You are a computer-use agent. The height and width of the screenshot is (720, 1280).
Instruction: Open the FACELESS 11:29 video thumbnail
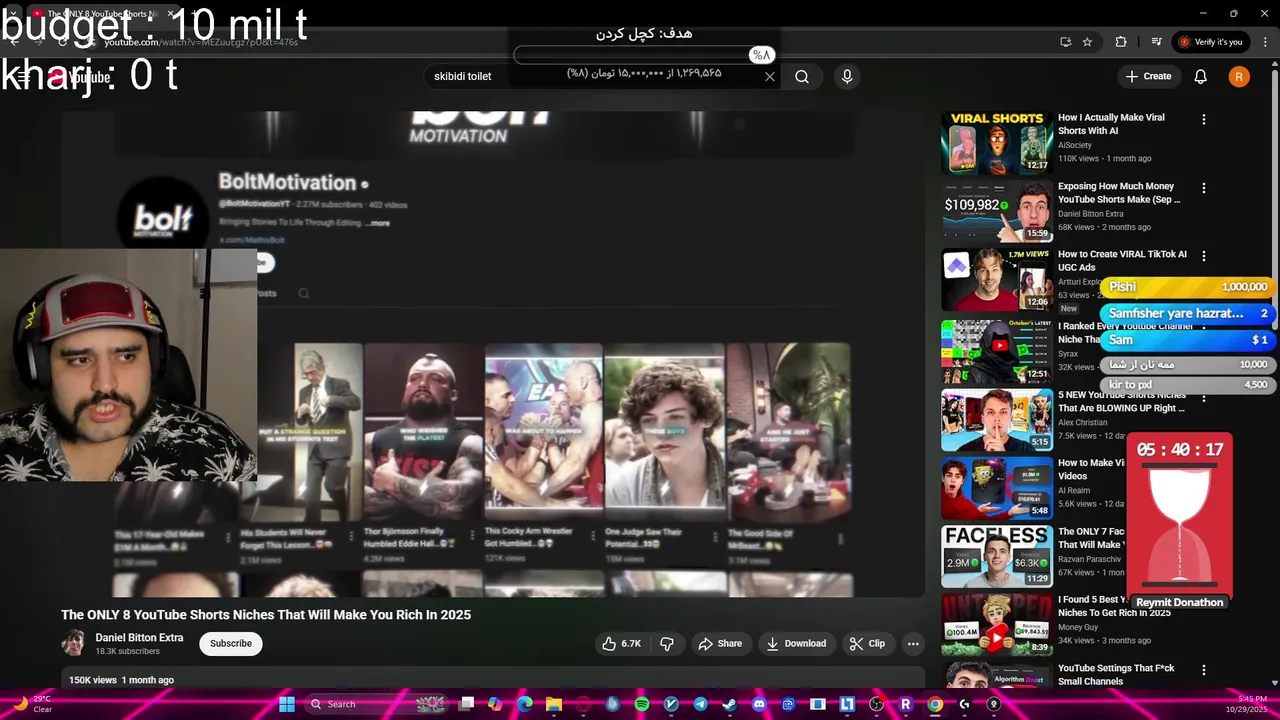(997, 556)
